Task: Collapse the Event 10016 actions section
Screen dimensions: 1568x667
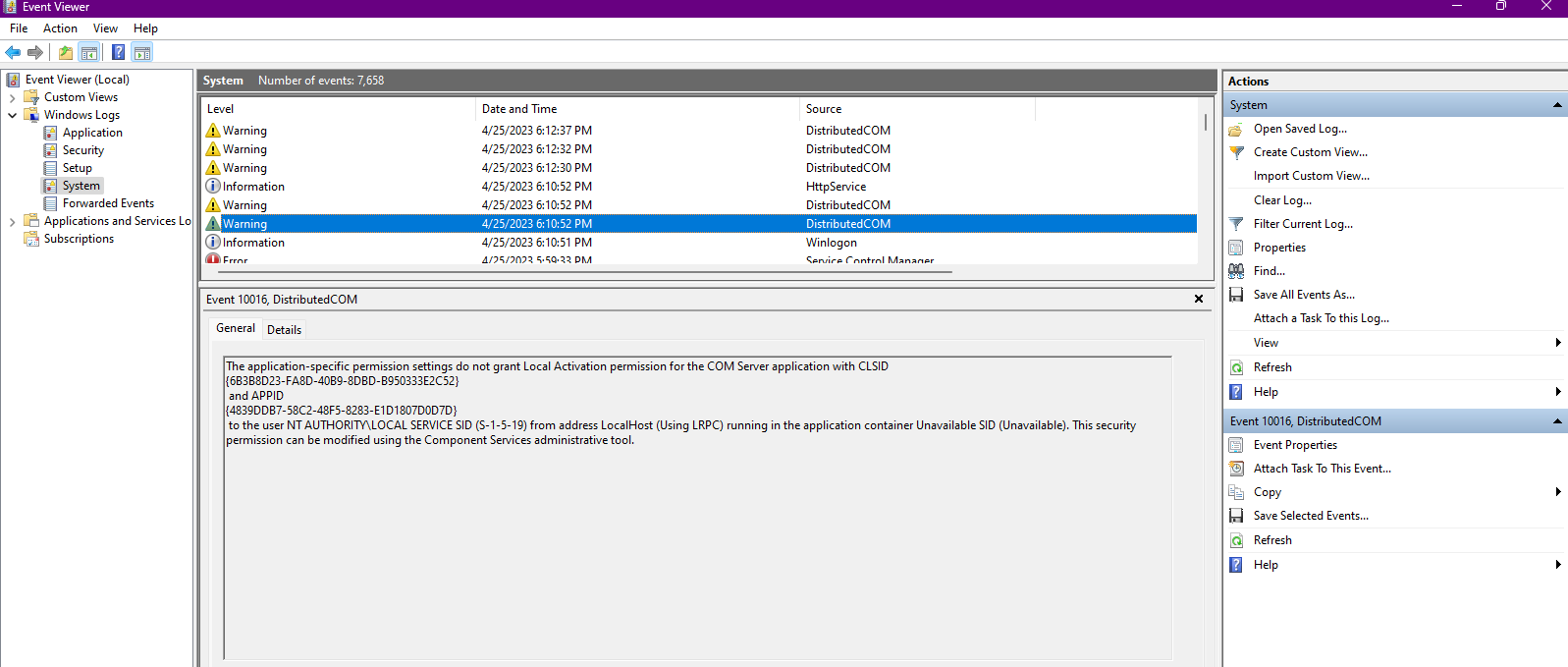Action: click(1557, 421)
